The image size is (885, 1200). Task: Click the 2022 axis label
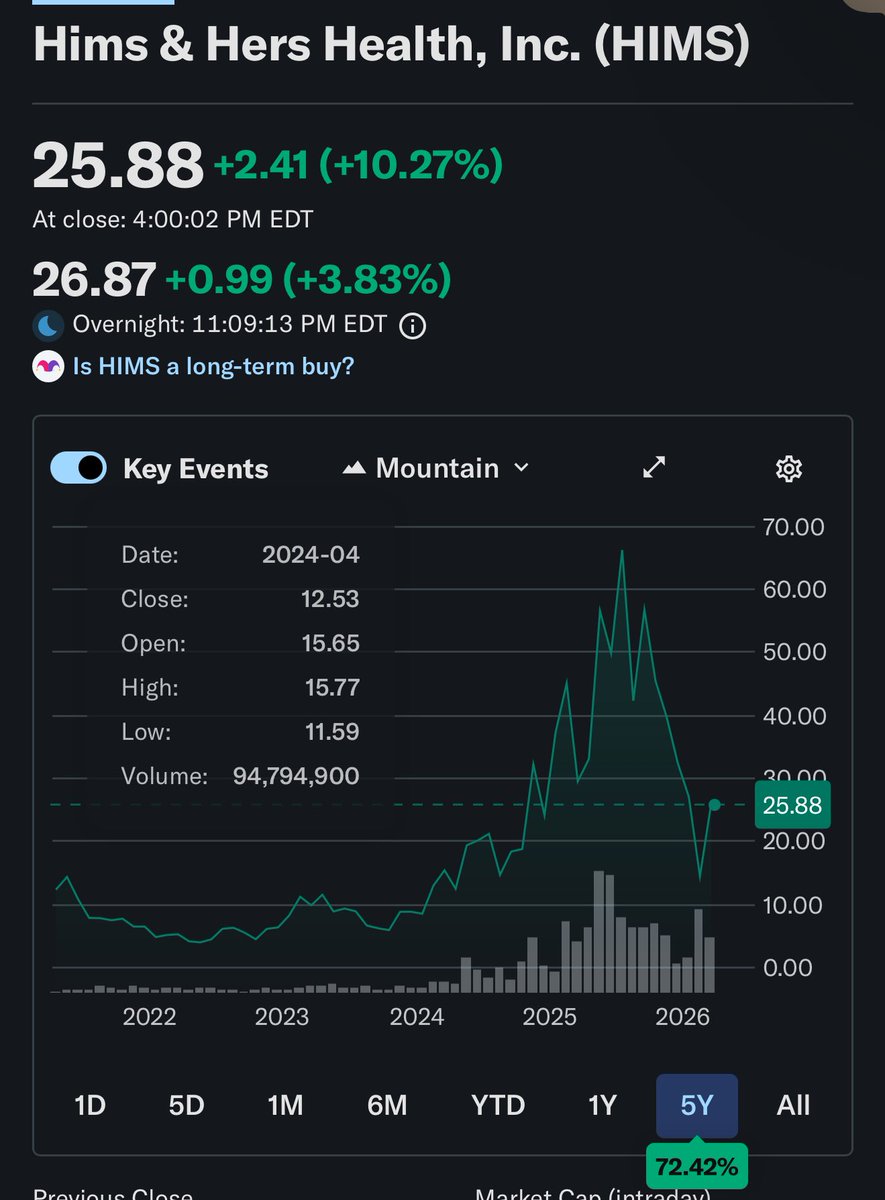149,1017
